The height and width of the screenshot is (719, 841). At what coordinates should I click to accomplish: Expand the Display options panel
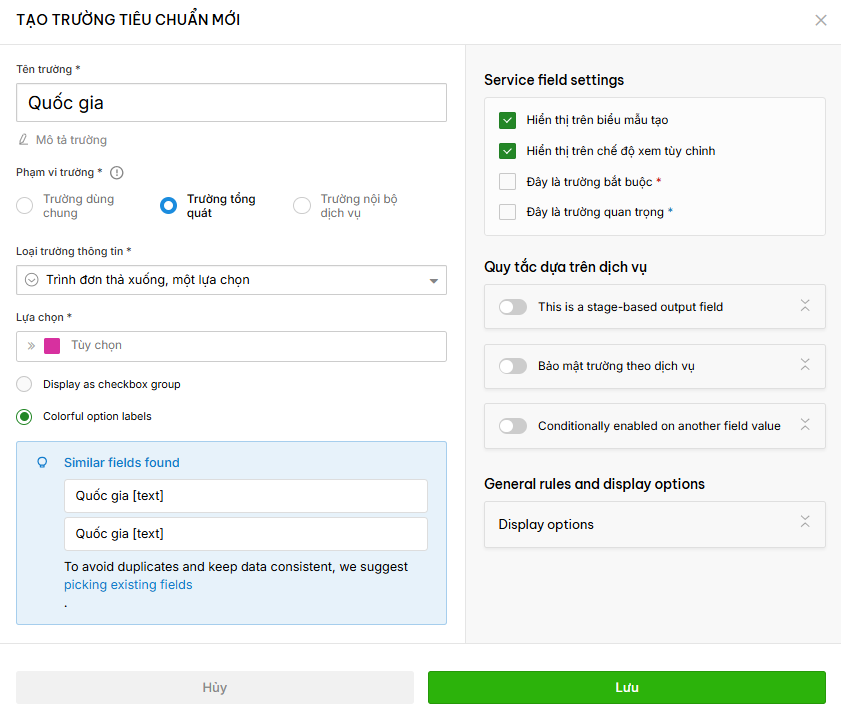(805, 522)
